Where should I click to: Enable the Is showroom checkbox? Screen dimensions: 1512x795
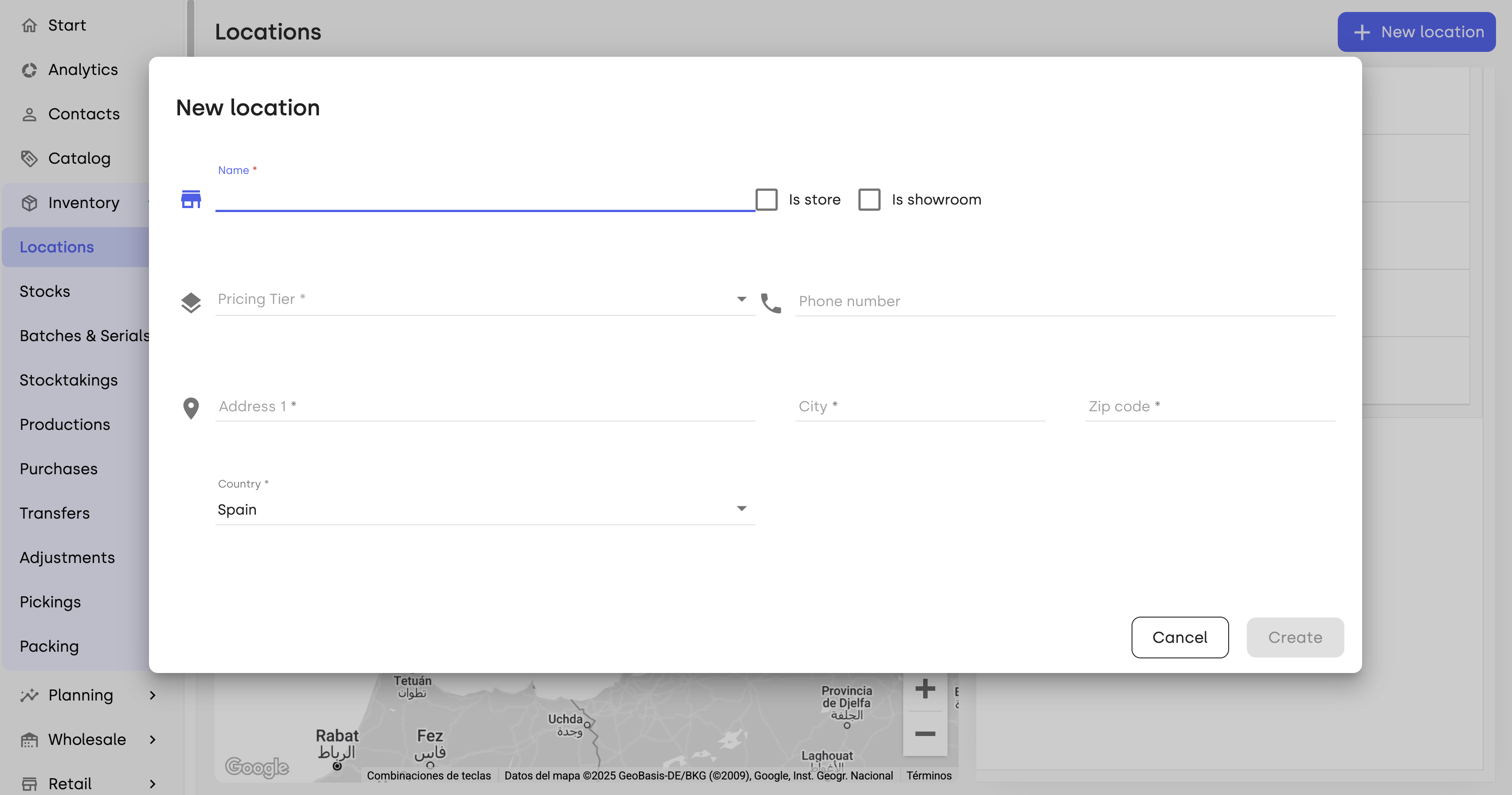(869, 200)
